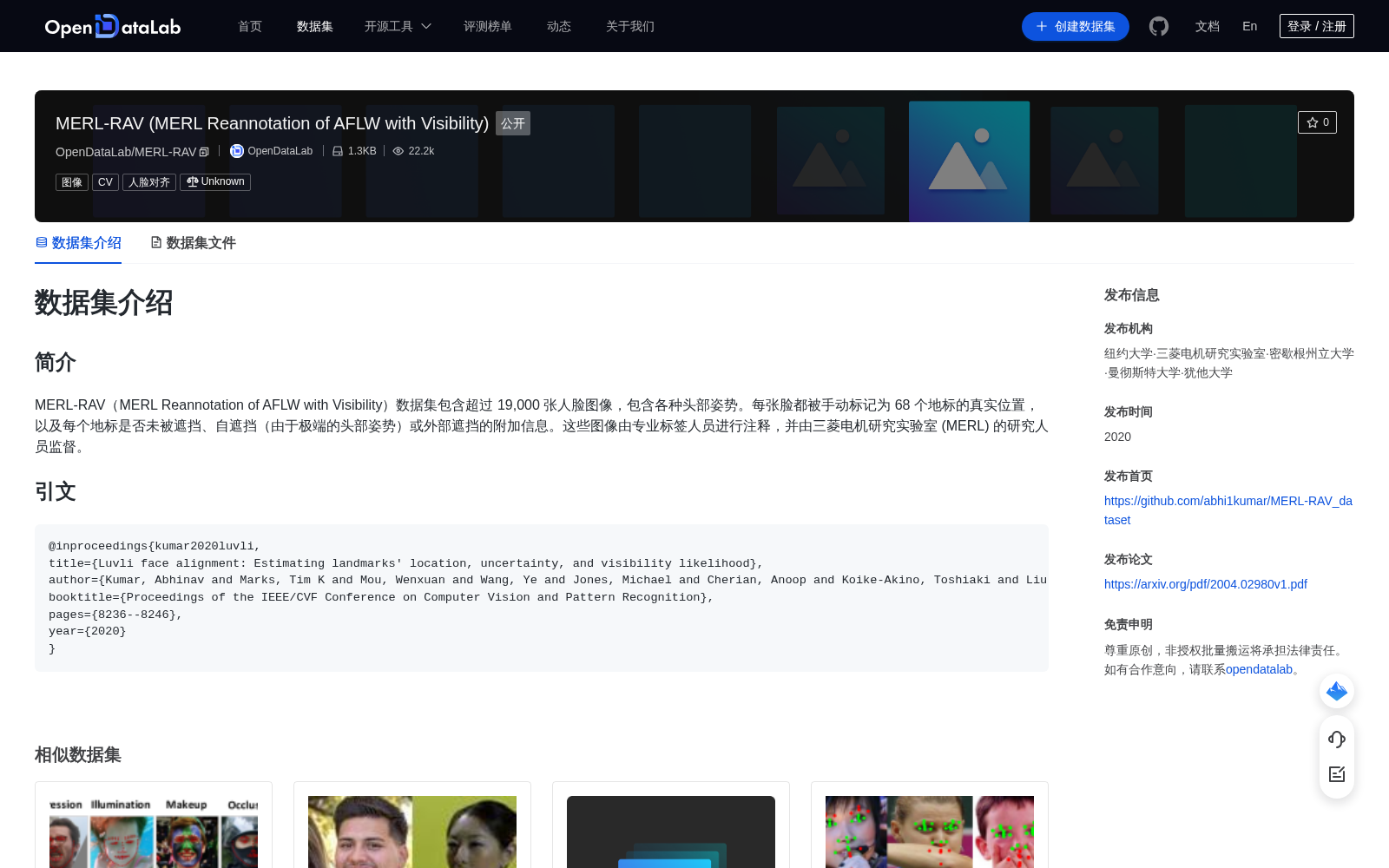Image resolution: width=1389 pixels, height=868 pixels.
Task: Go to the 首页 nav item
Action: (250, 26)
